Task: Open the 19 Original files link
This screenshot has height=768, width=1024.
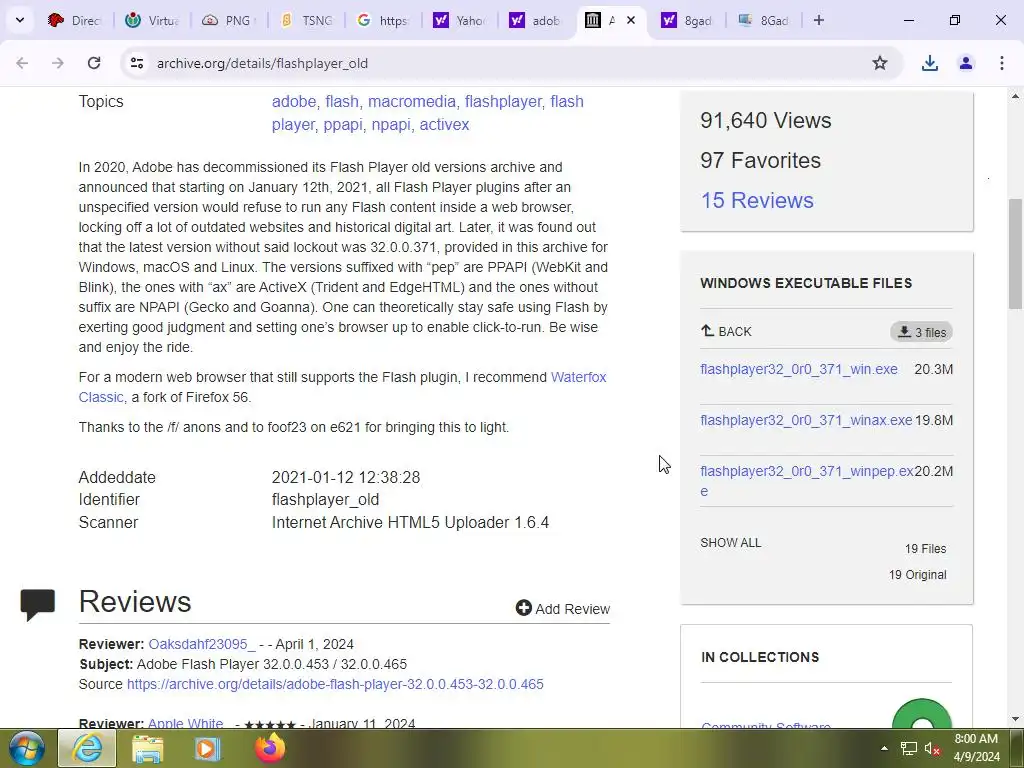Action: tap(918, 575)
